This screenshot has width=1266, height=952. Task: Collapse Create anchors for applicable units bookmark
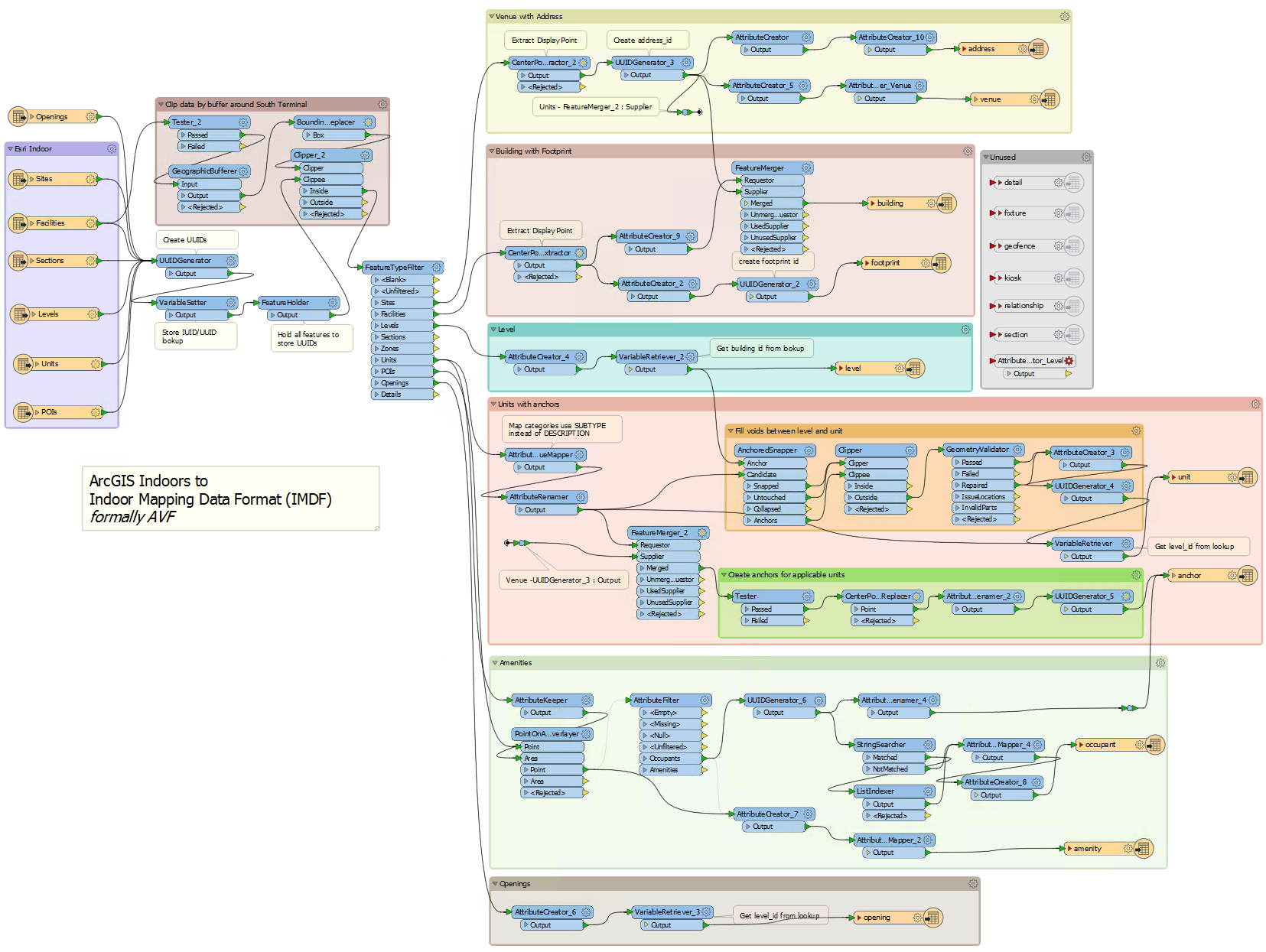coord(724,574)
